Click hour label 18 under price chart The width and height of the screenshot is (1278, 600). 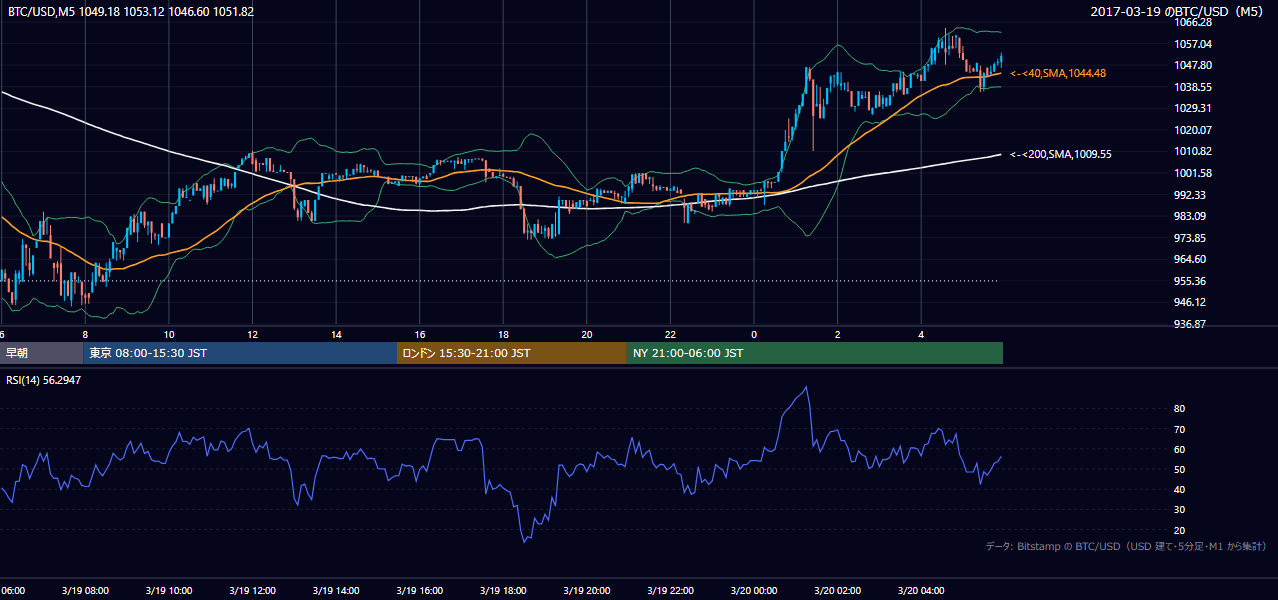[x=503, y=334]
